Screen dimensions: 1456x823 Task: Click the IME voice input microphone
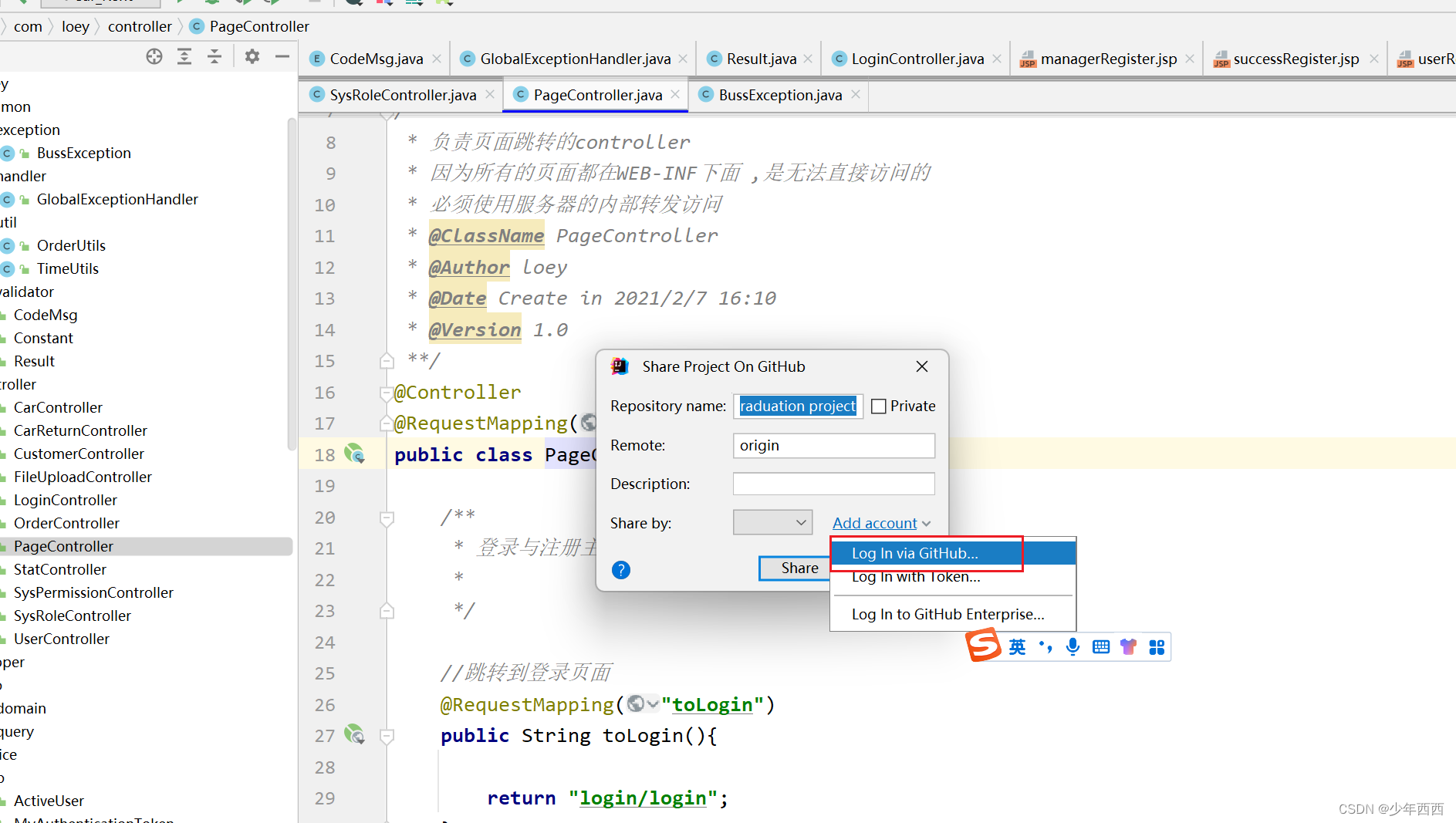point(1073,647)
